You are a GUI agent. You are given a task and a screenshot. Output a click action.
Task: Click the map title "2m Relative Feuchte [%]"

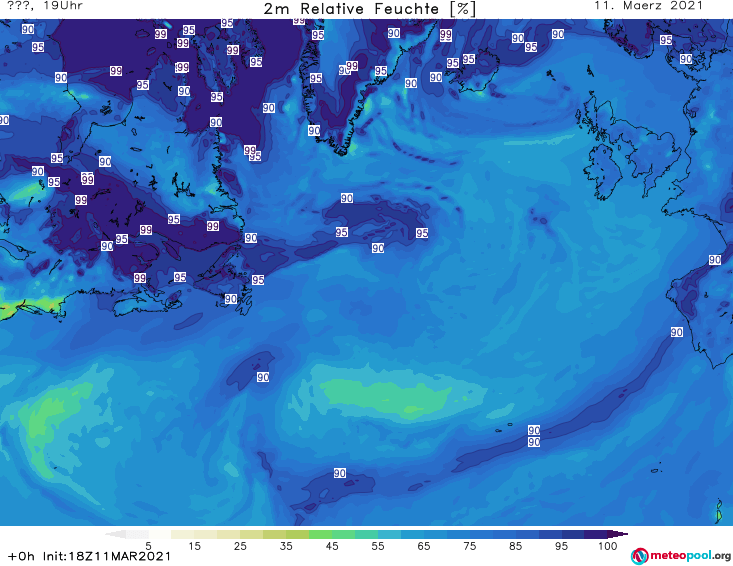(x=369, y=9)
